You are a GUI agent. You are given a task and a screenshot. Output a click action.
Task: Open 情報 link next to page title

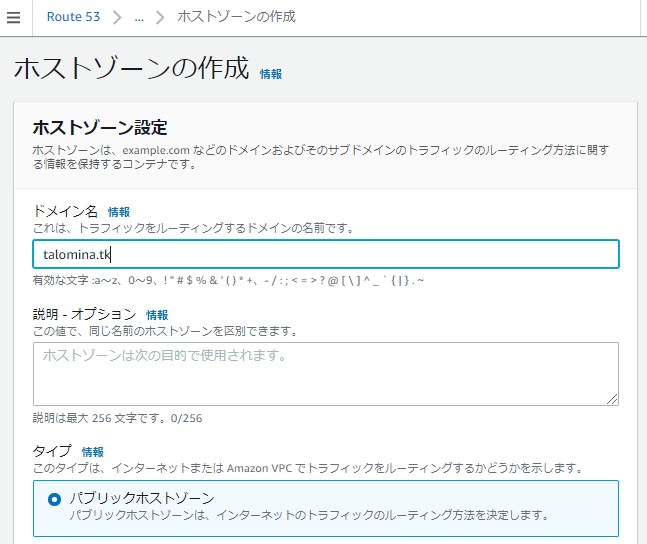point(271,74)
